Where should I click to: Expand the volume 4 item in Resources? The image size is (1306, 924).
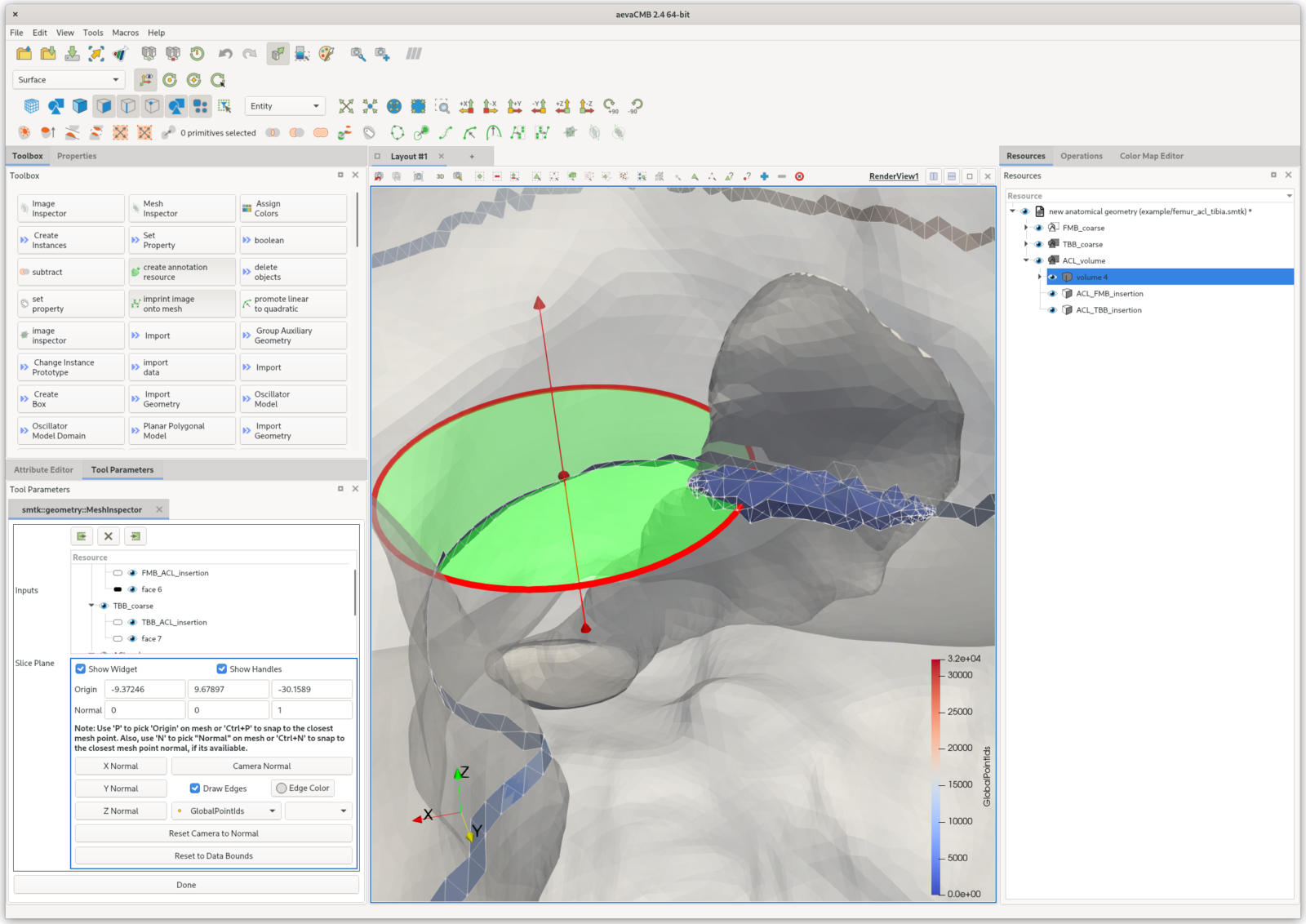tap(1038, 277)
